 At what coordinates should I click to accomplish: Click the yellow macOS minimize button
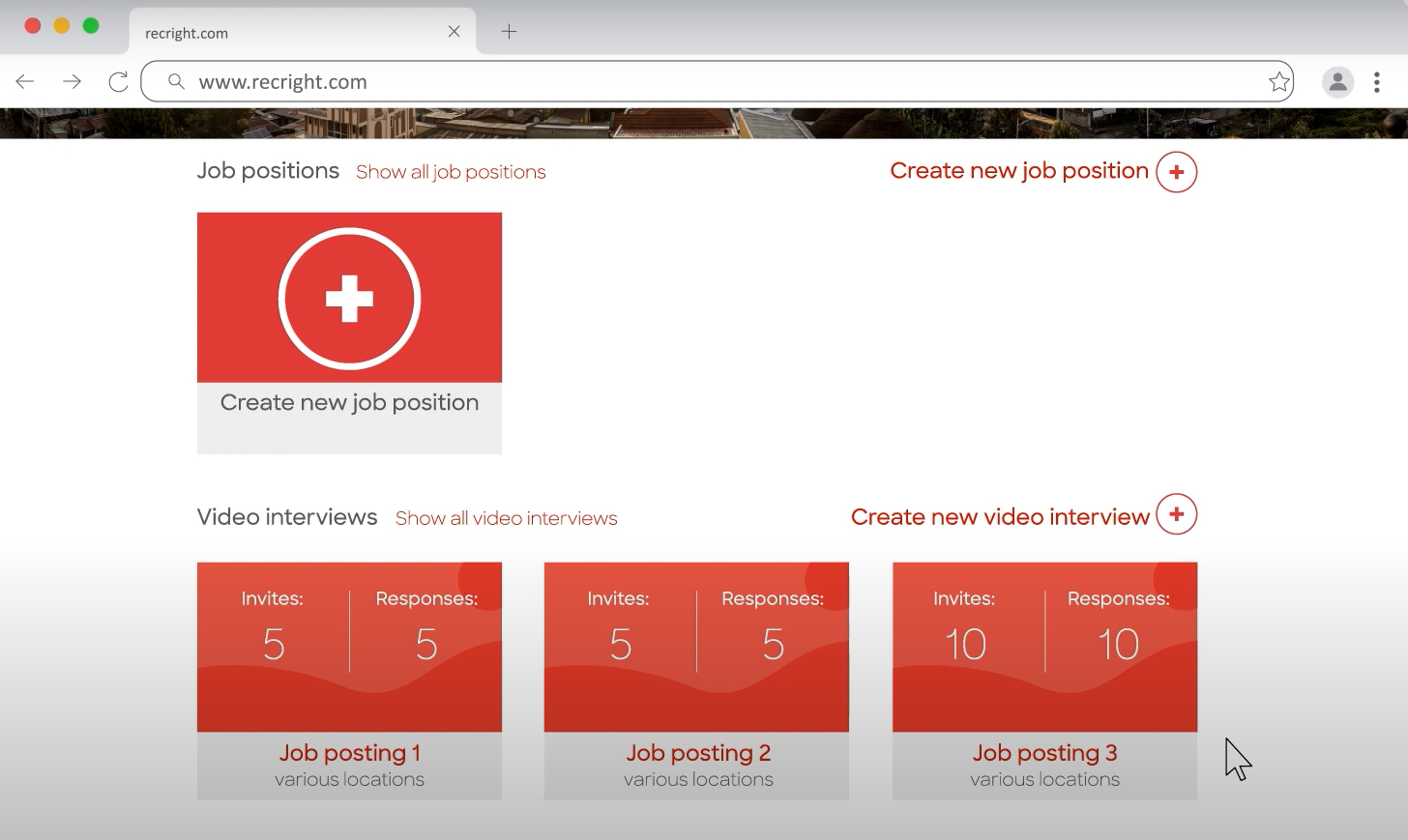coord(62,26)
